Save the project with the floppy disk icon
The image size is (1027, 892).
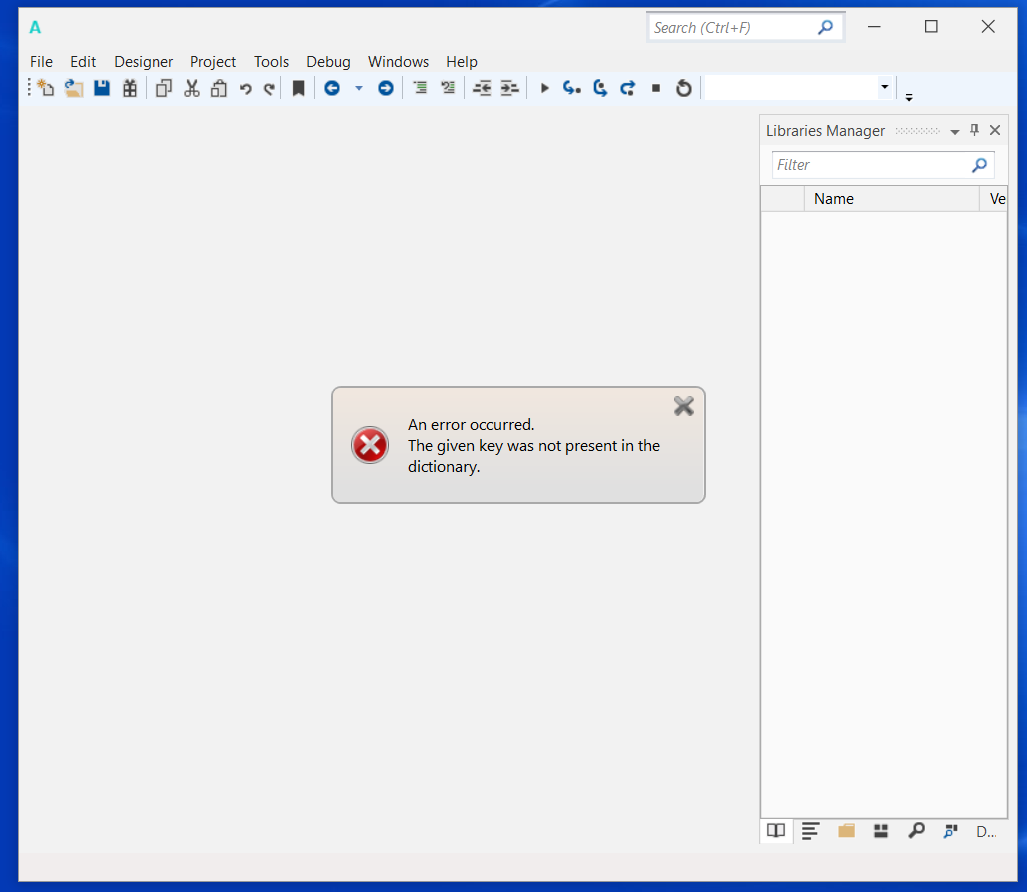point(102,88)
